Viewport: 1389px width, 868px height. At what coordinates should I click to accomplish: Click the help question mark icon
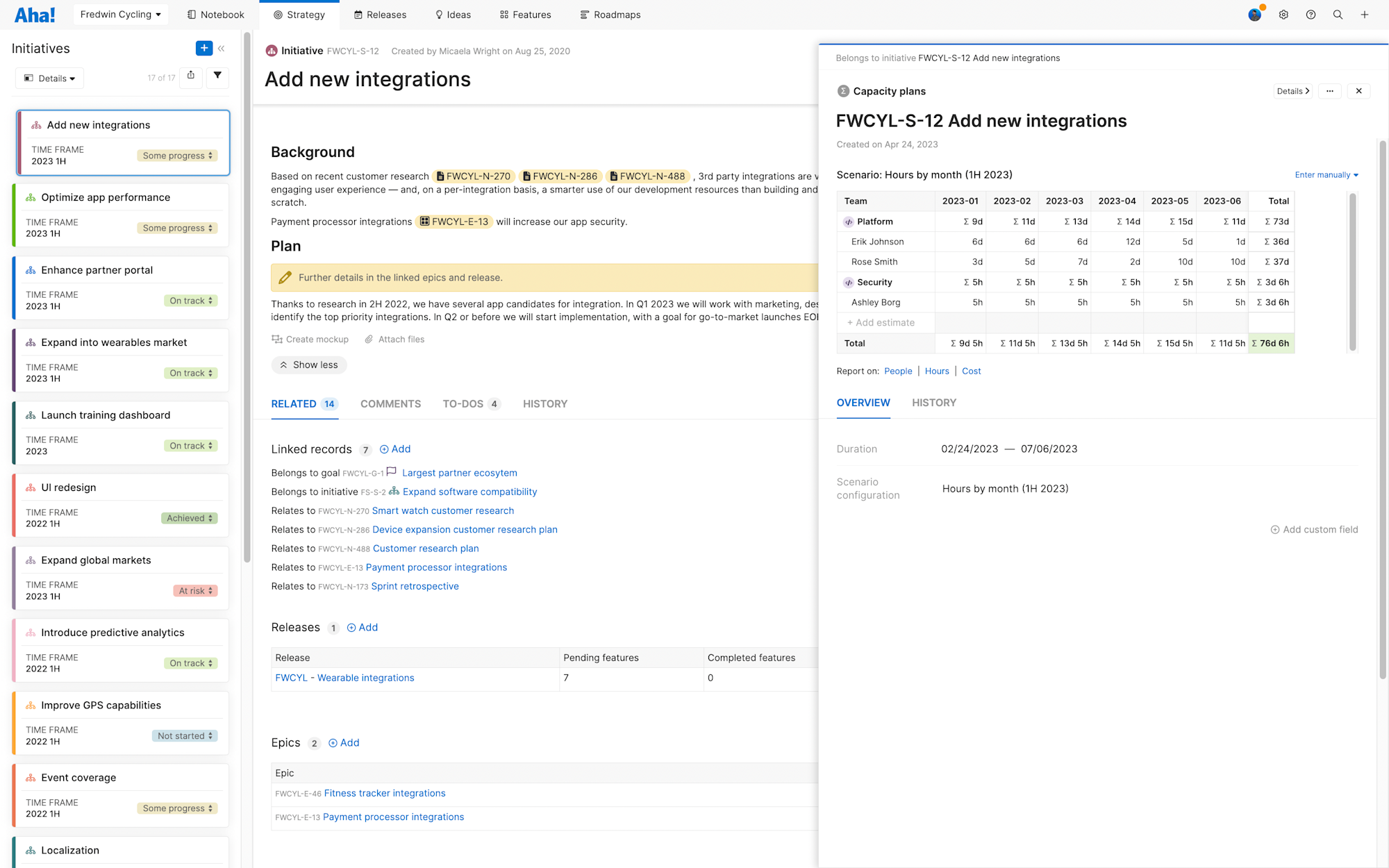[x=1311, y=15]
